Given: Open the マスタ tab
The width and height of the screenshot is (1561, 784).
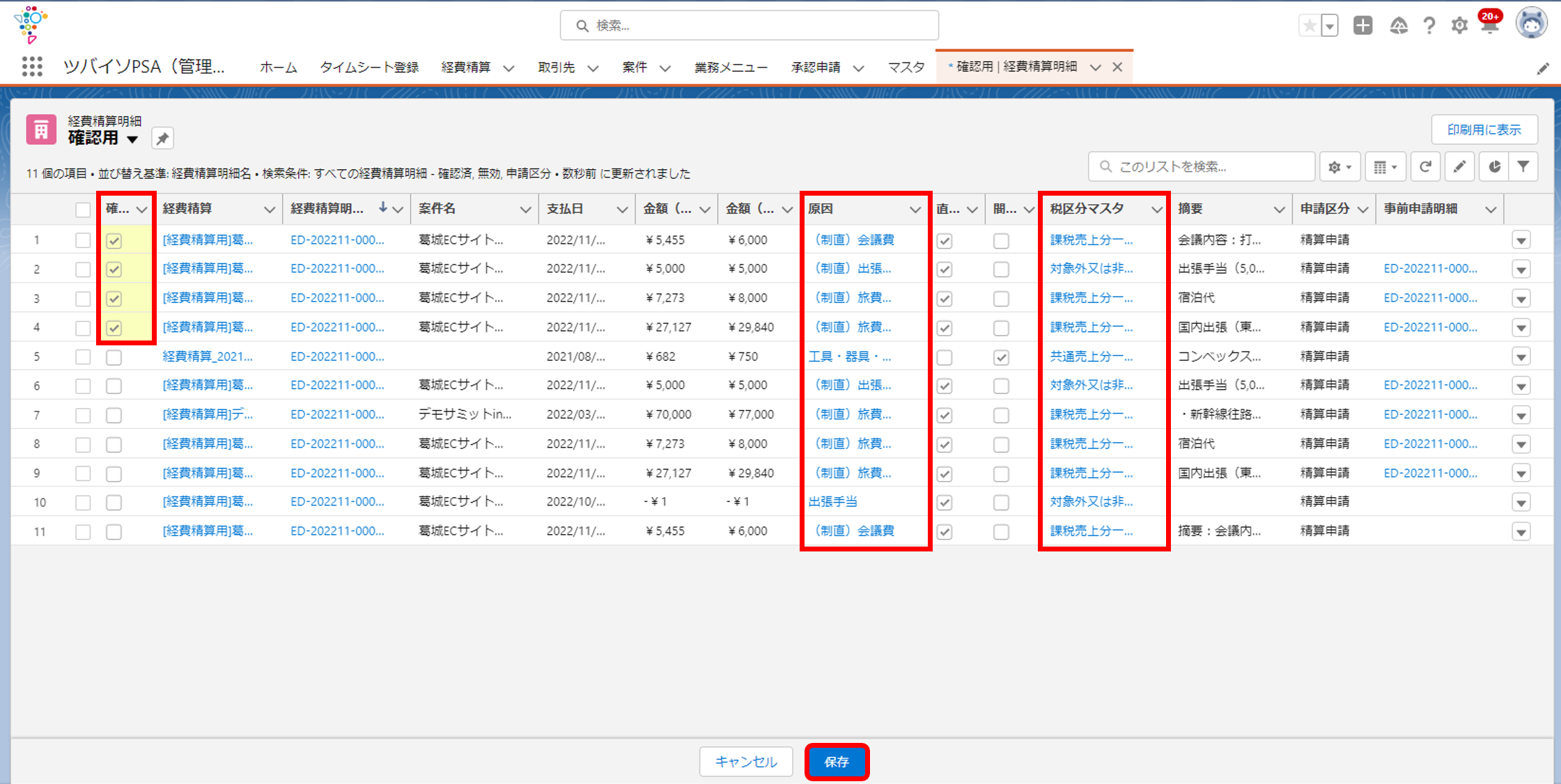Looking at the screenshot, I should [906, 68].
